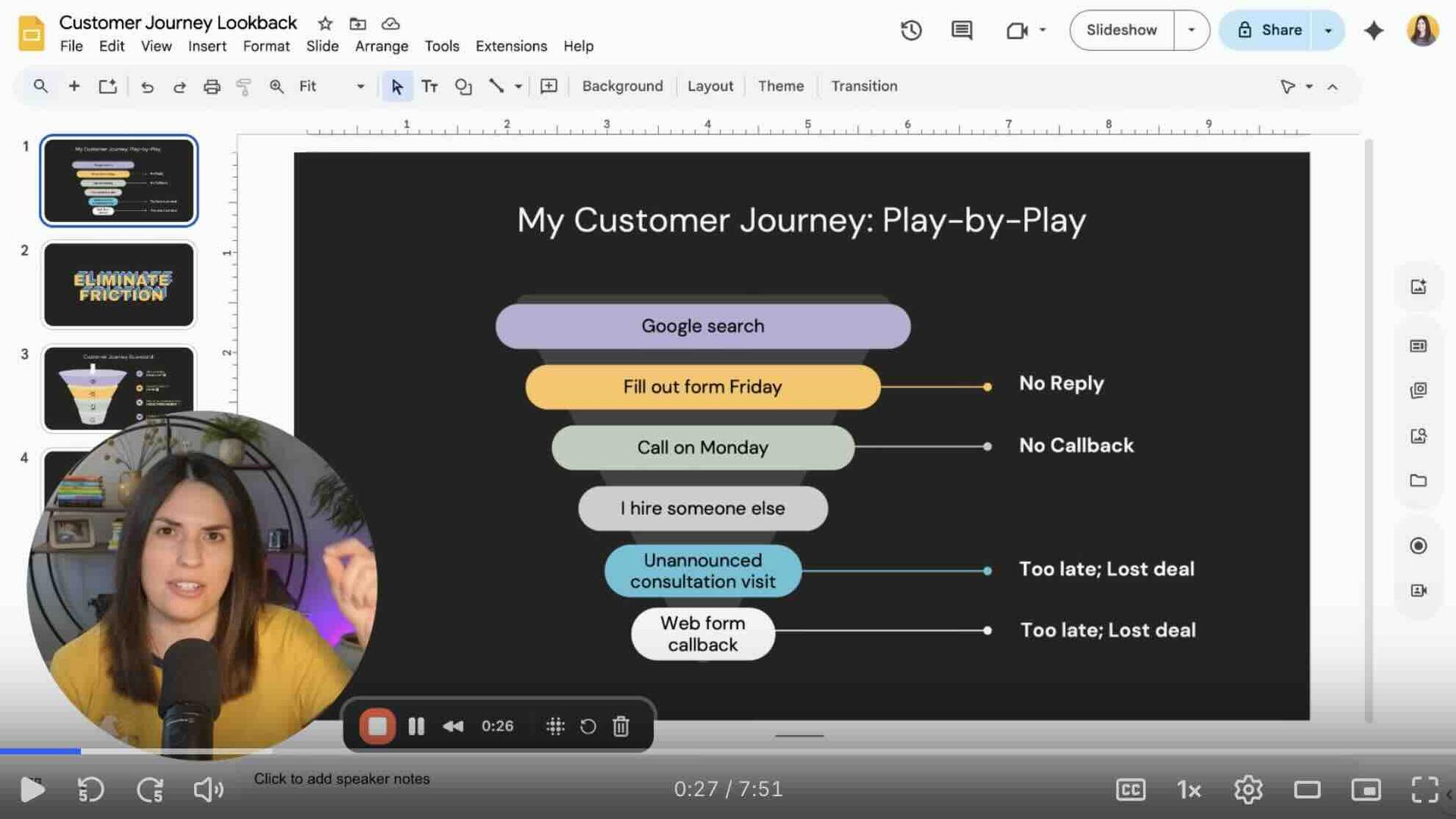Click the Background button
1456x819 pixels.
pos(623,86)
